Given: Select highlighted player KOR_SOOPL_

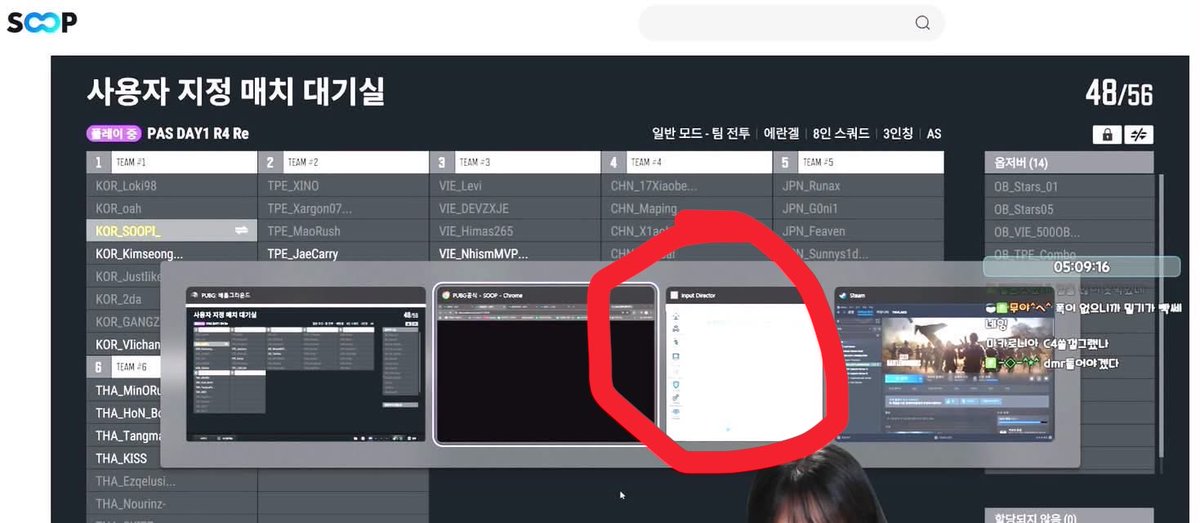Looking at the screenshot, I should tap(171, 230).
